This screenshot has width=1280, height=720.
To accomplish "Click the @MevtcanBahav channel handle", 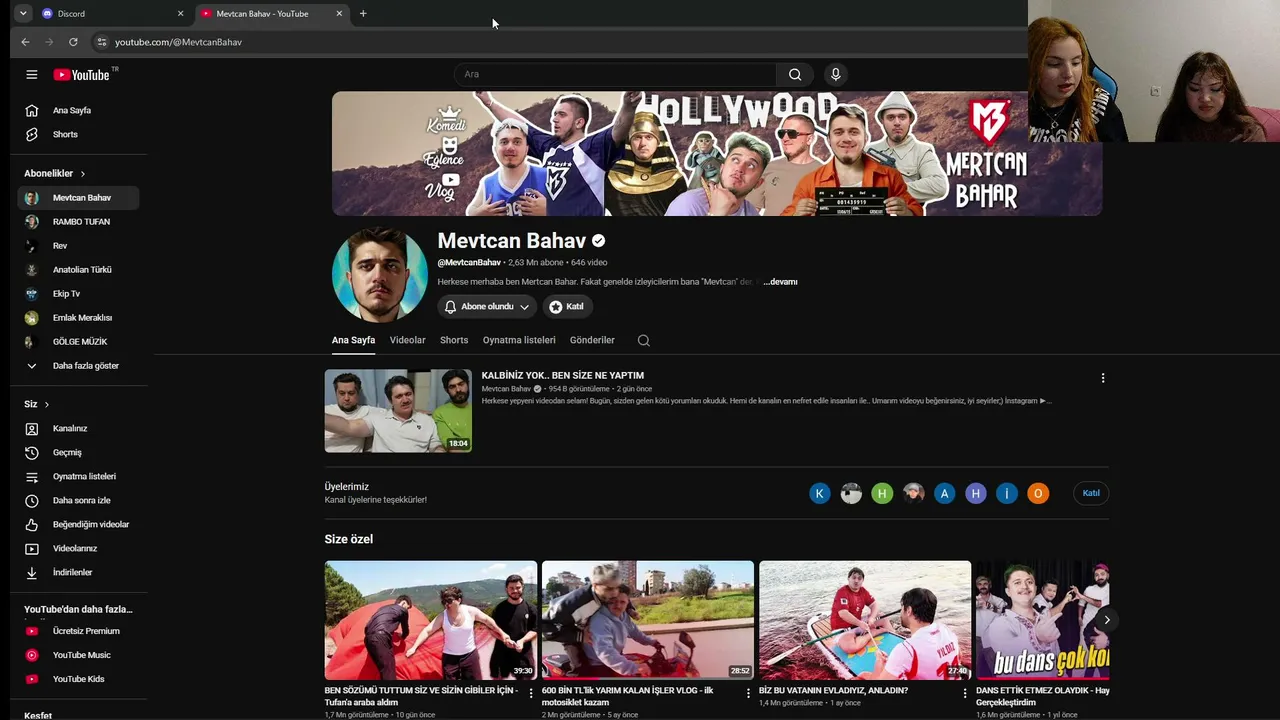I will point(469,262).
